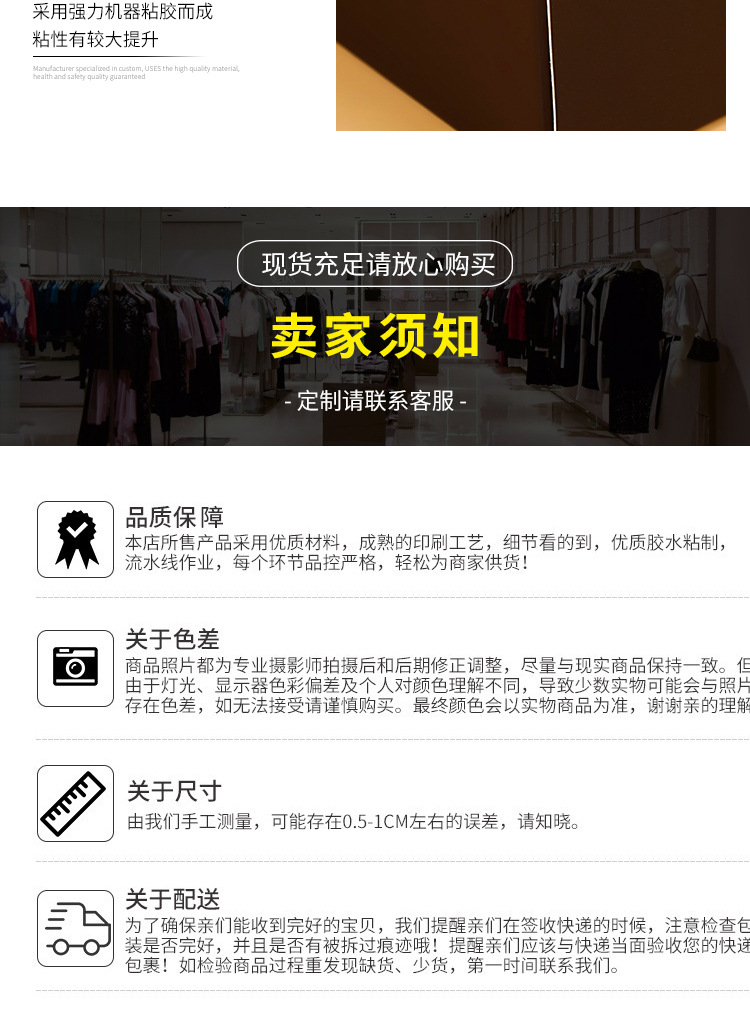Click the delivery truck icon beside 关于配送

point(76,928)
